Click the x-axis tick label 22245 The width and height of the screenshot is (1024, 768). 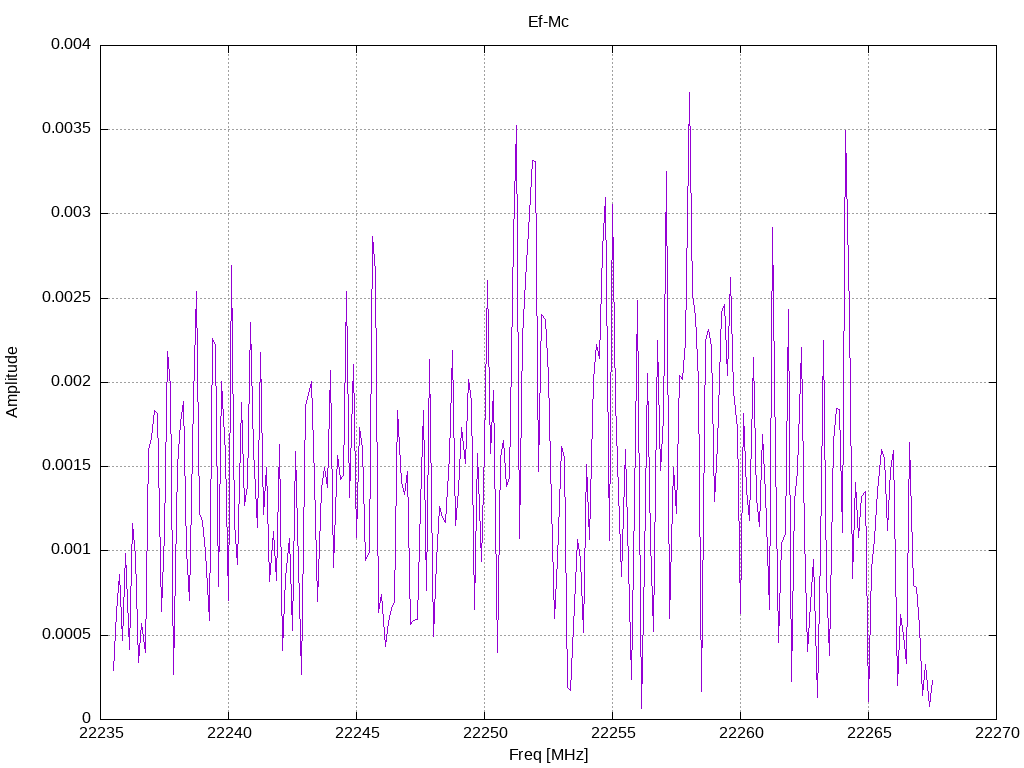tap(357, 733)
